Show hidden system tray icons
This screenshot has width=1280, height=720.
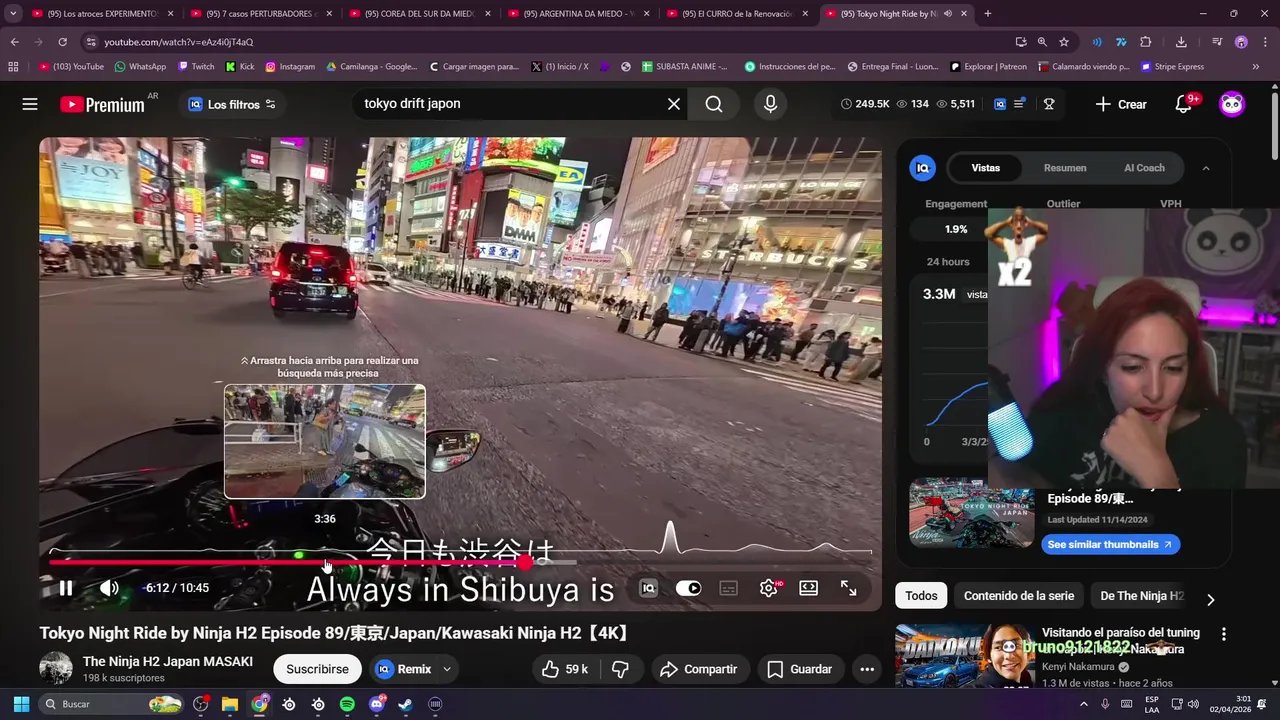click(x=1083, y=704)
